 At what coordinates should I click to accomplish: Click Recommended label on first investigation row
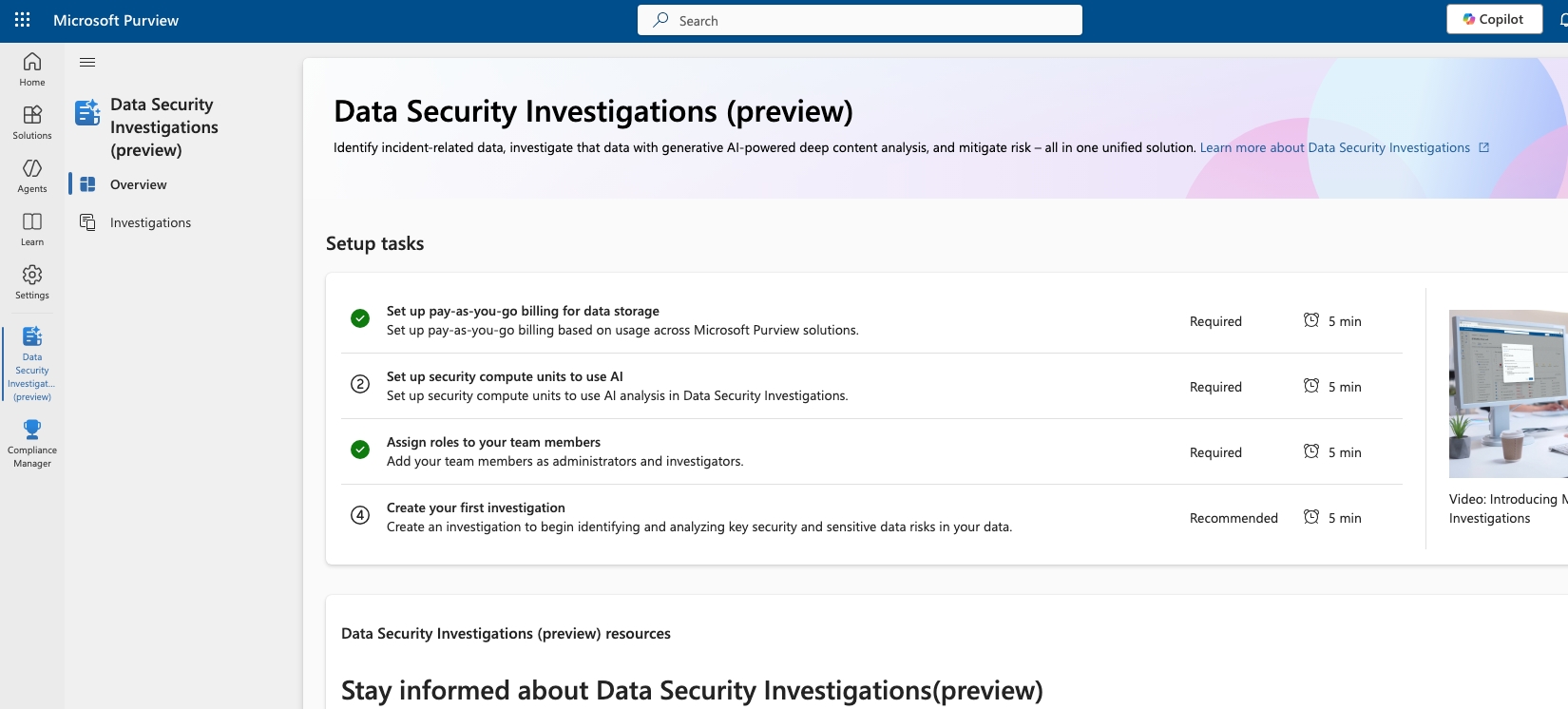[1233, 518]
